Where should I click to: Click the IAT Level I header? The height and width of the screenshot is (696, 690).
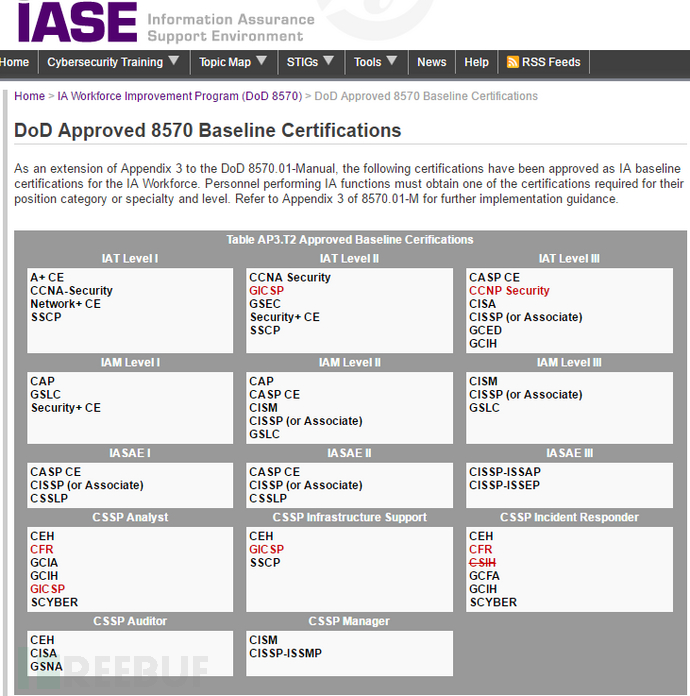[130, 258]
